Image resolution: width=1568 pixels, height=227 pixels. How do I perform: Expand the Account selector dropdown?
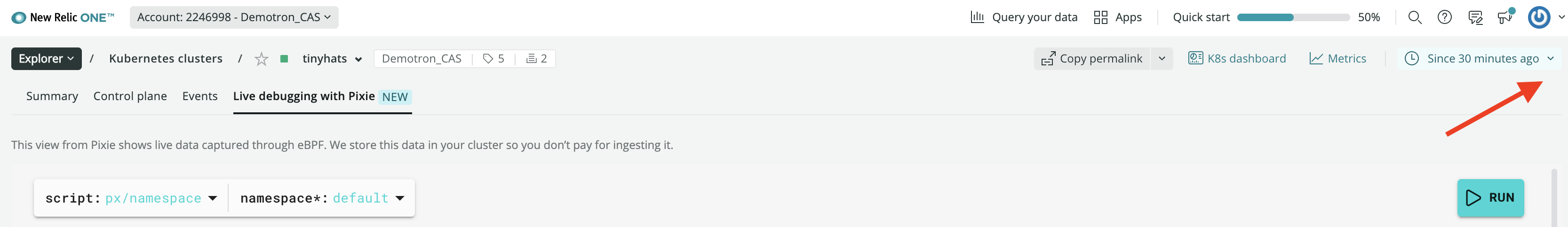pyautogui.click(x=234, y=18)
